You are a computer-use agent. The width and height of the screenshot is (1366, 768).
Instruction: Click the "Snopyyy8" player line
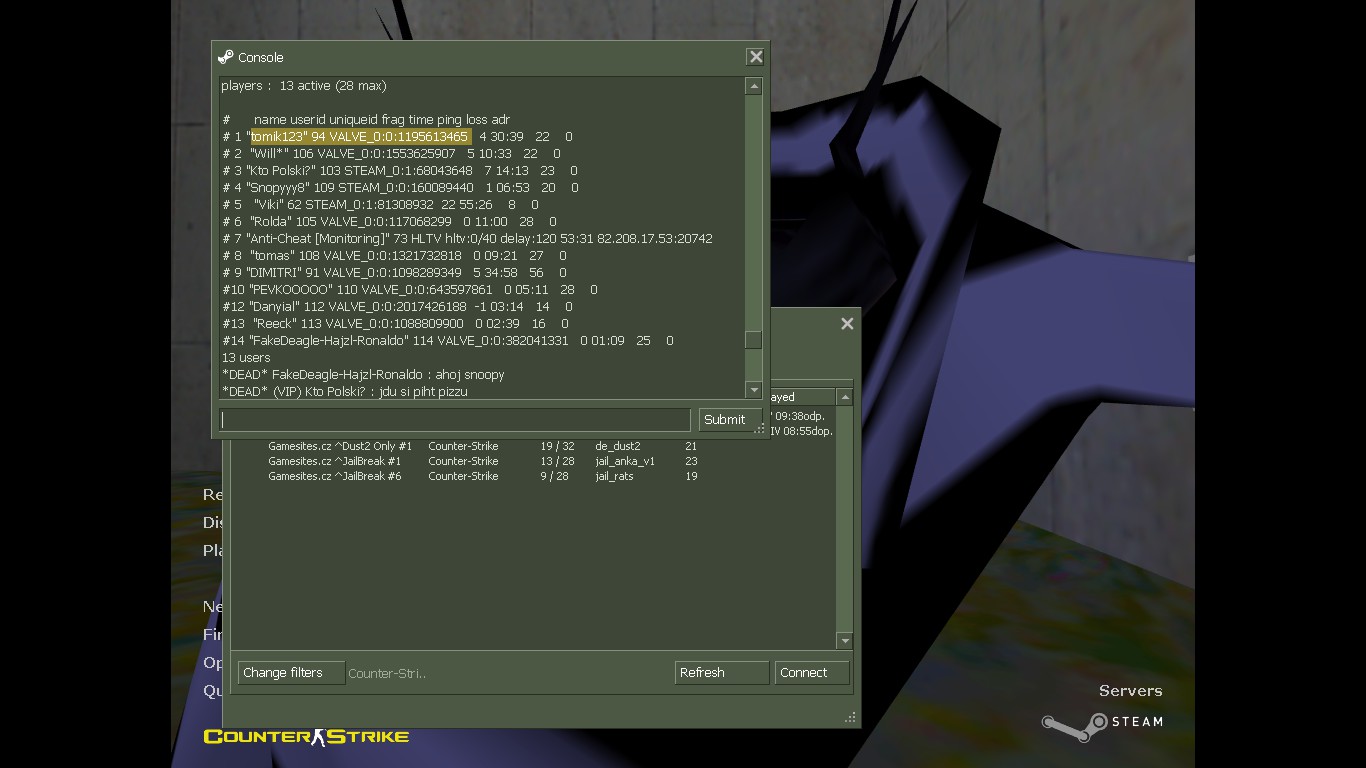coord(400,187)
